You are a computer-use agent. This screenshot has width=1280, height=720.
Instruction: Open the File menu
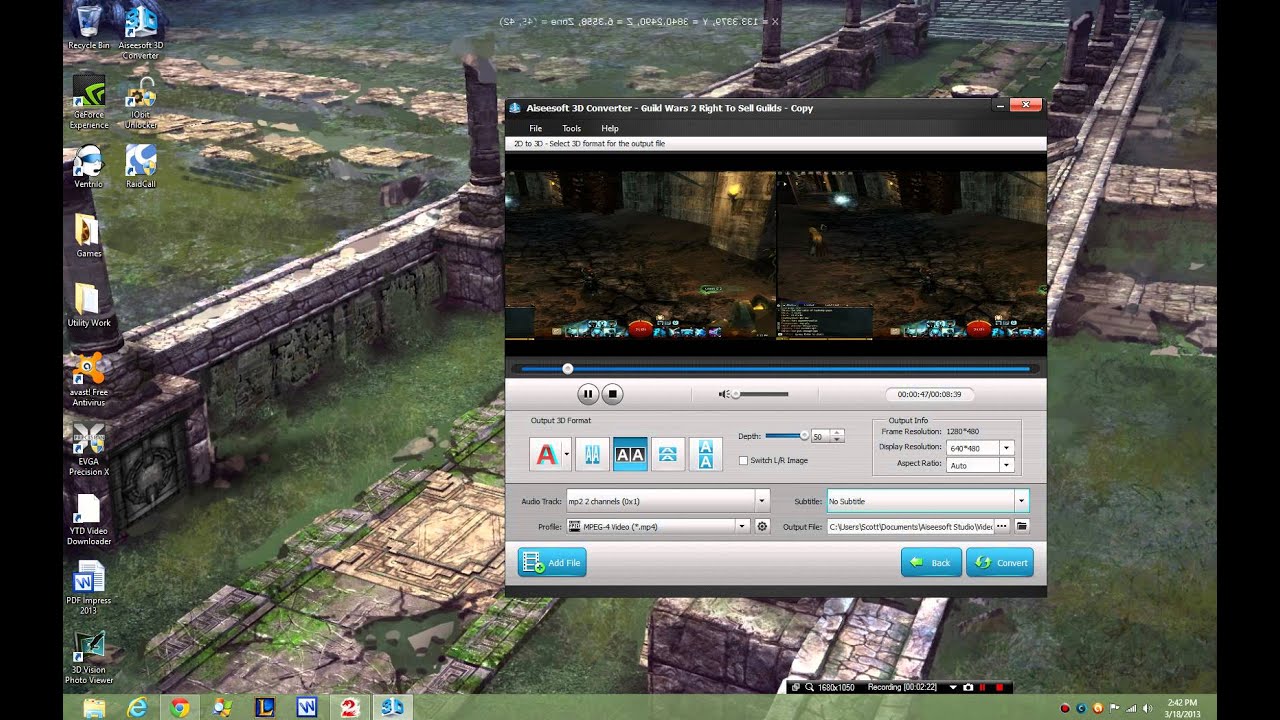pyautogui.click(x=535, y=128)
